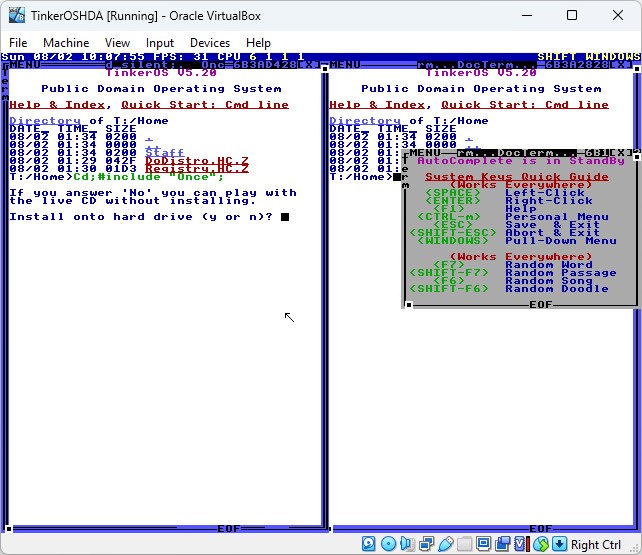The image size is (642, 555).
Task: Click the VirtualBox app icon in title bar
Action: (17, 16)
